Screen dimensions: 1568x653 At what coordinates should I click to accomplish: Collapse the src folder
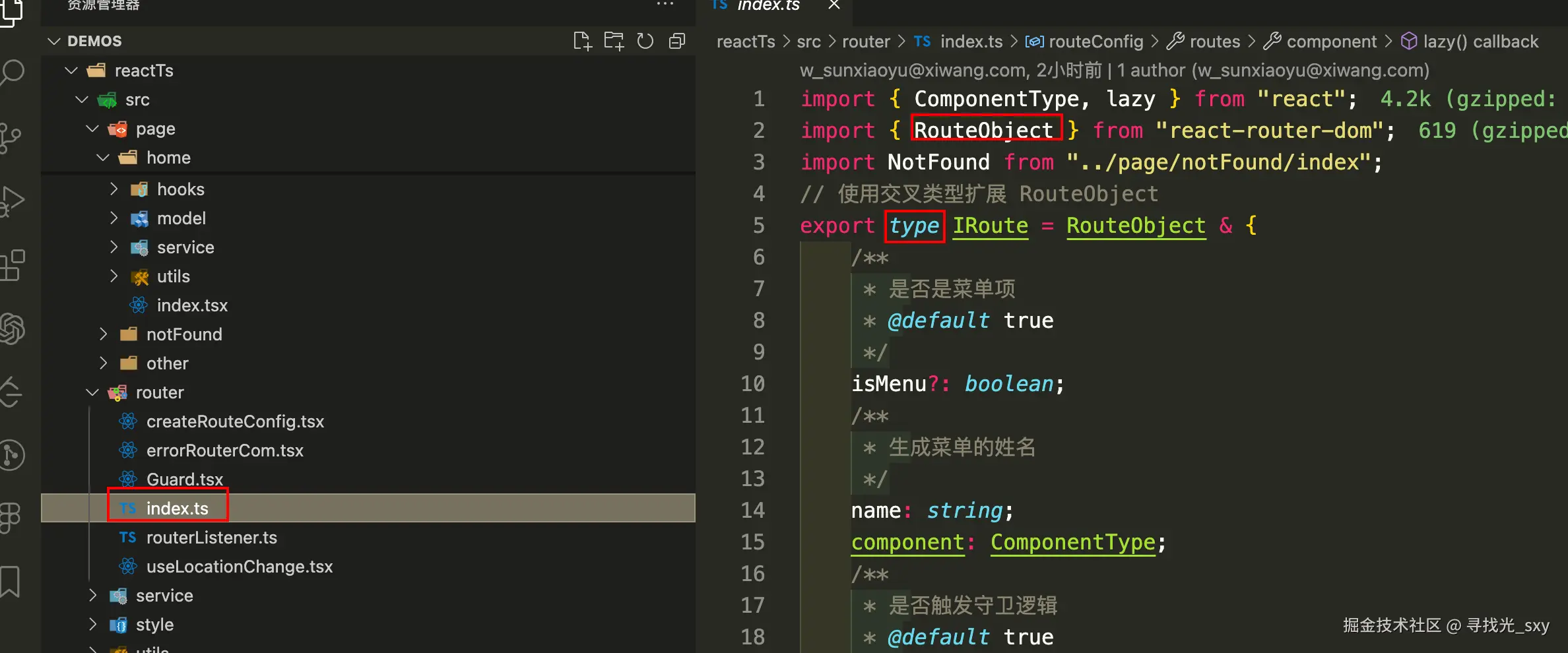tap(82, 99)
